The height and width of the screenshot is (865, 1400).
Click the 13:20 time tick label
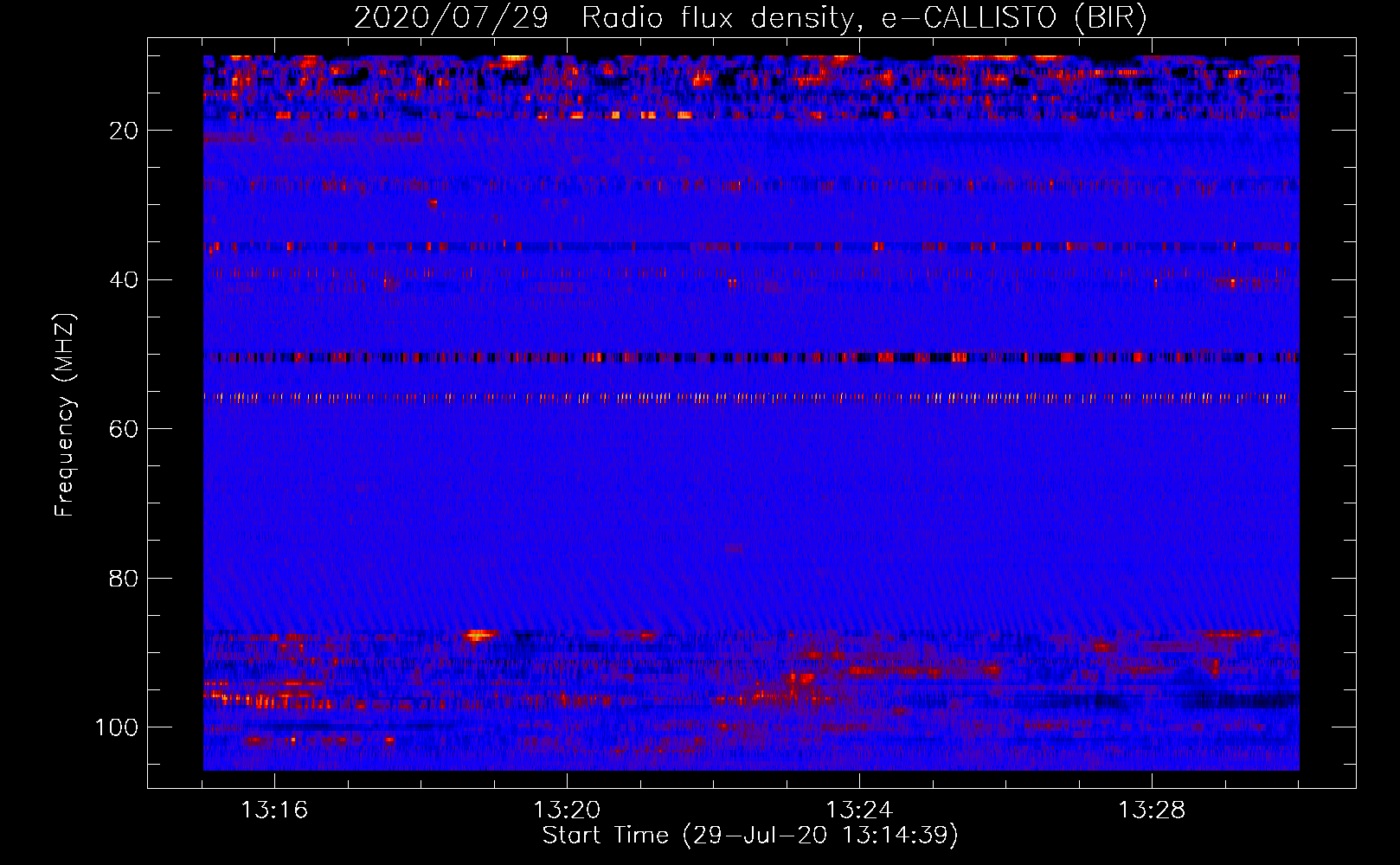[x=567, y=811]
